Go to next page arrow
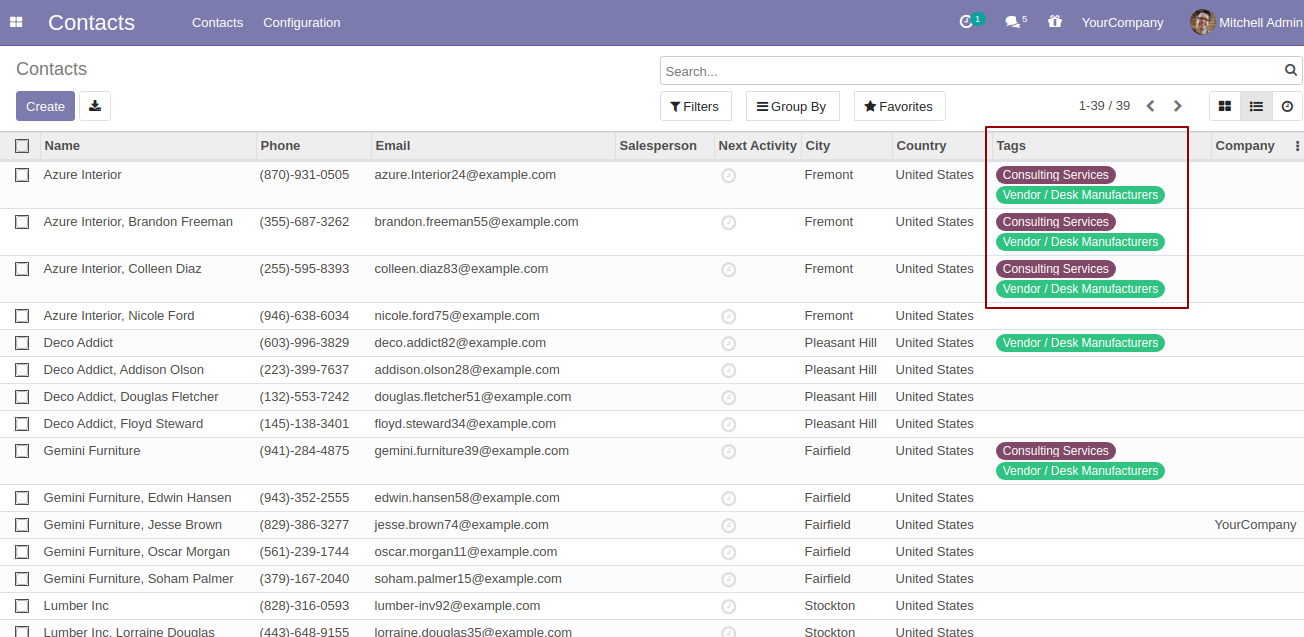Image resolution: width=1304 pixels, height=637 pixels. click(1178, 106)
